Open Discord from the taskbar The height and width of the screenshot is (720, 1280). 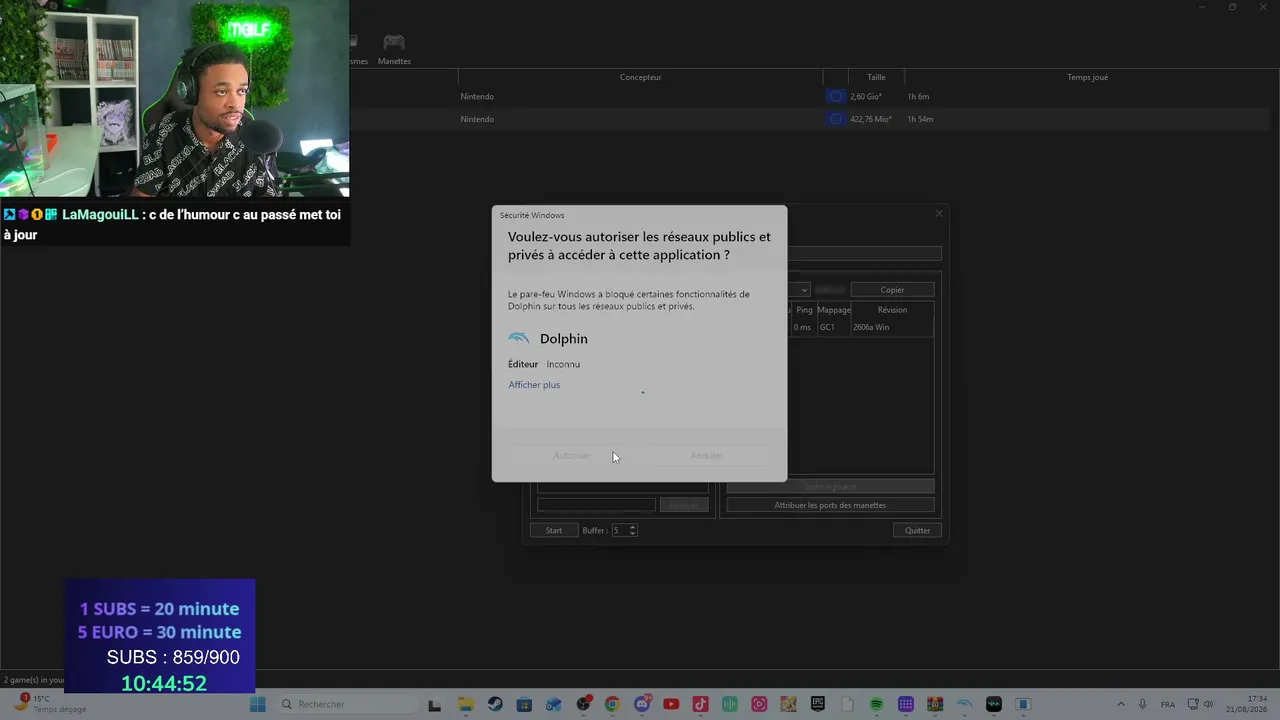coord(642,704)
